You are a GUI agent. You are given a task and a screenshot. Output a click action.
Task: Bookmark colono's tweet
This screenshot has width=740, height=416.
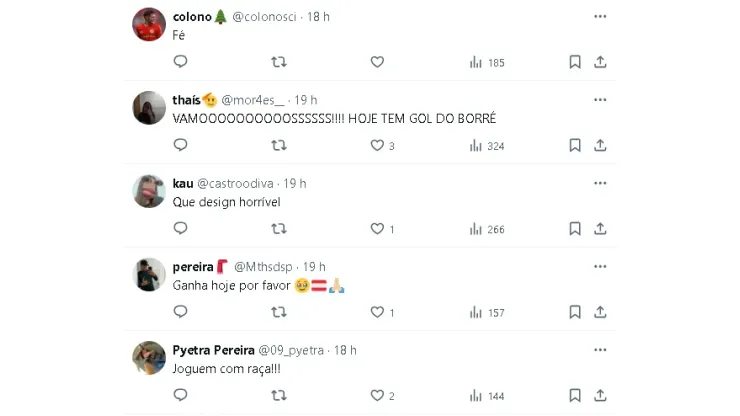pyautogui.click(x=575, y=62)
